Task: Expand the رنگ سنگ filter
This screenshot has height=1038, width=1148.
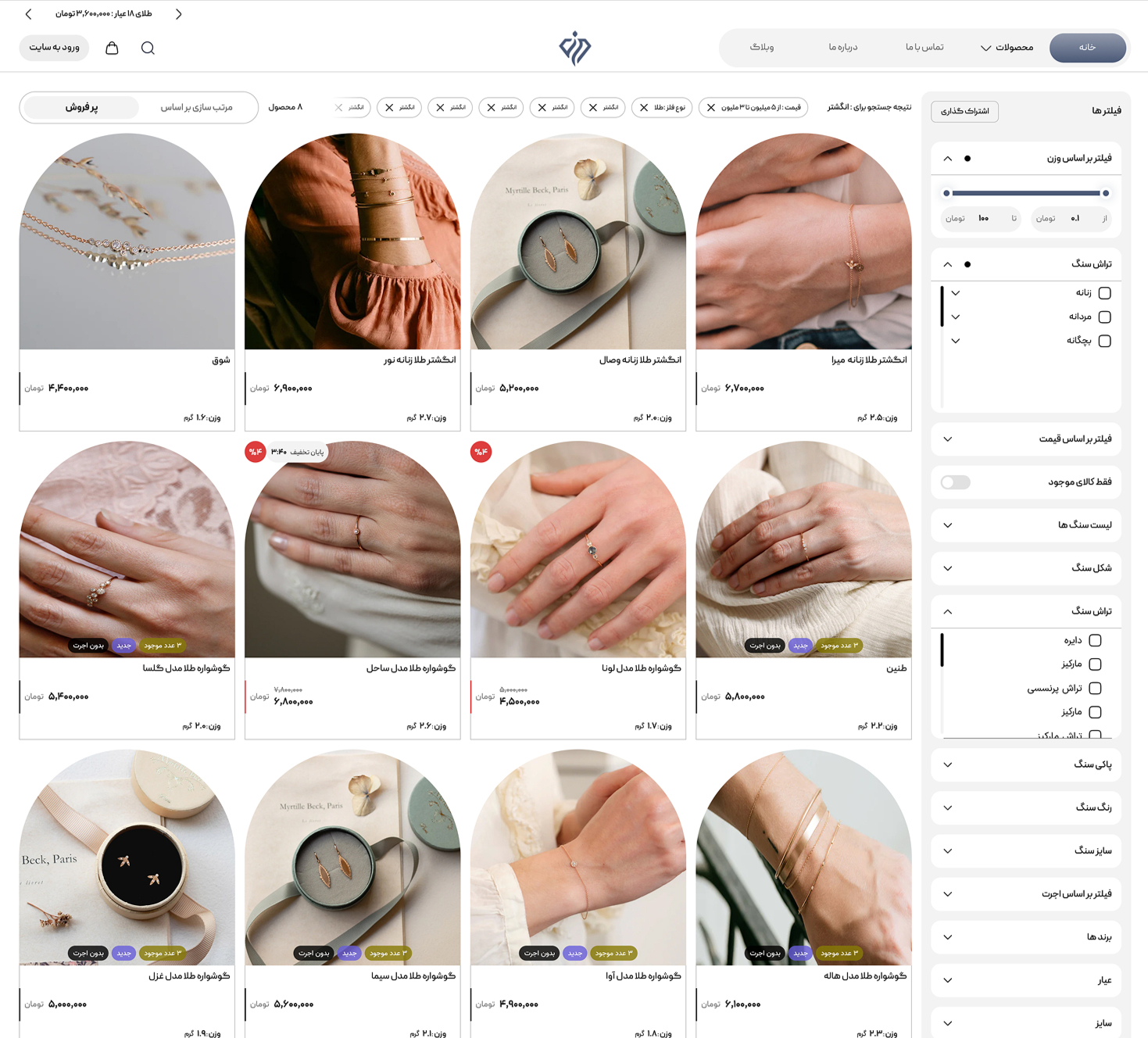Action: (1026, 807)
